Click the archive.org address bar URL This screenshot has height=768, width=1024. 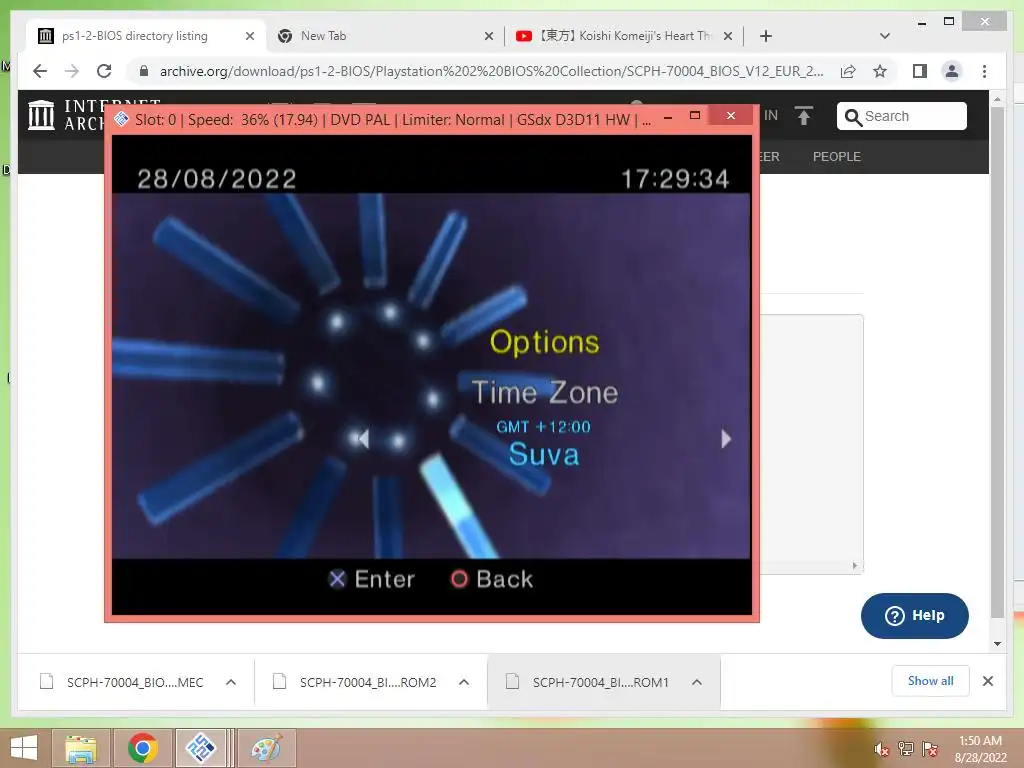pyautogui.click(x=491, y=71)
